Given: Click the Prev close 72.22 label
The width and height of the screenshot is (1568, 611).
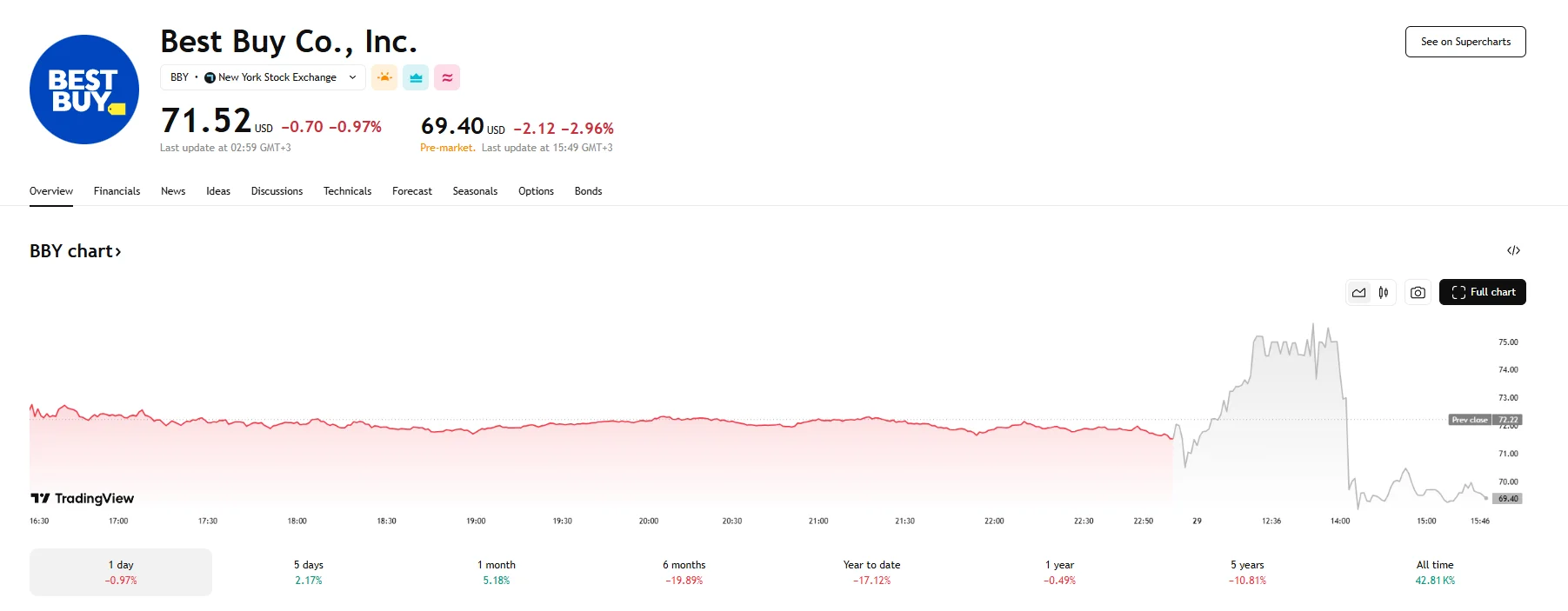Looking at the screenshot, I should pyautogui.click(x=1485, y=420).
